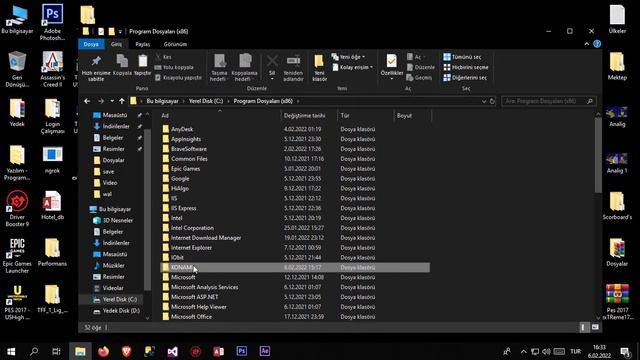The image size is (640, 360).
Task: Expand address bar history dropdown
Action: click(484, 101)
